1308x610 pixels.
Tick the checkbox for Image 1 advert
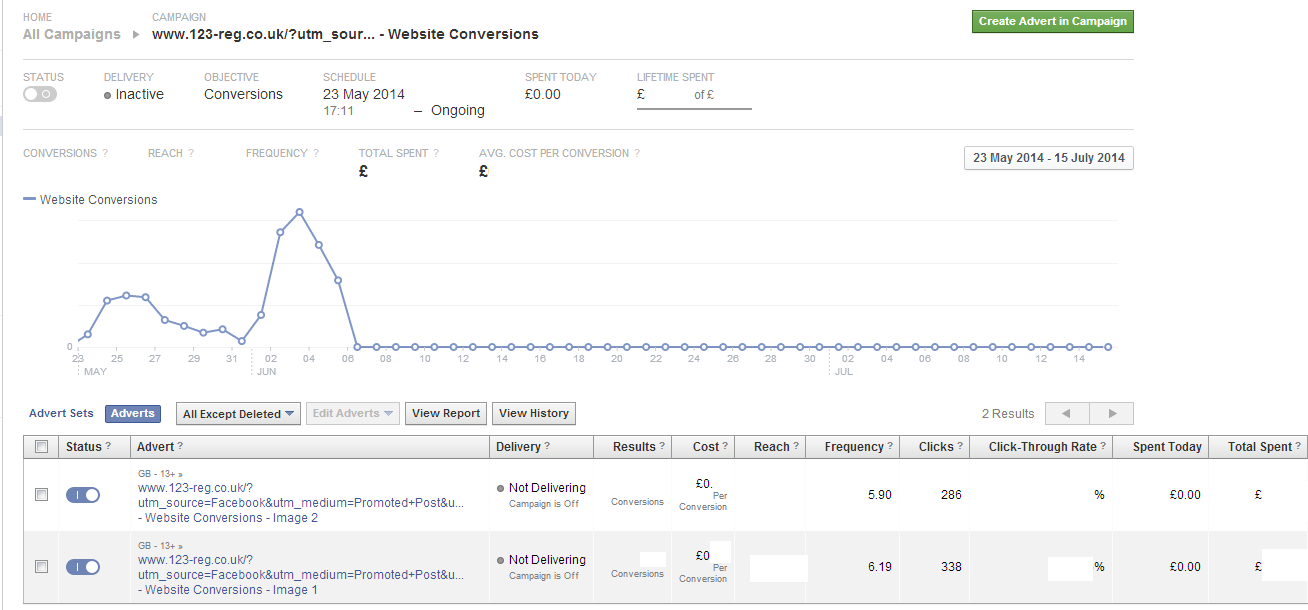click(41, 567)
